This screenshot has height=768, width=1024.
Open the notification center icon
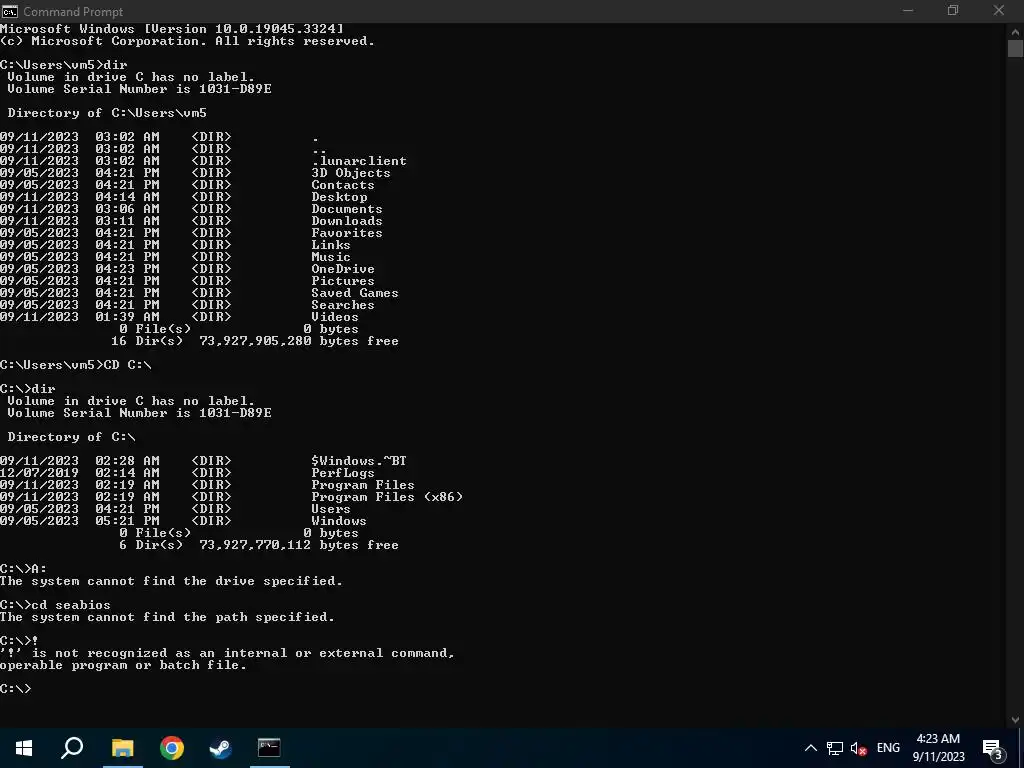[992, 749]
